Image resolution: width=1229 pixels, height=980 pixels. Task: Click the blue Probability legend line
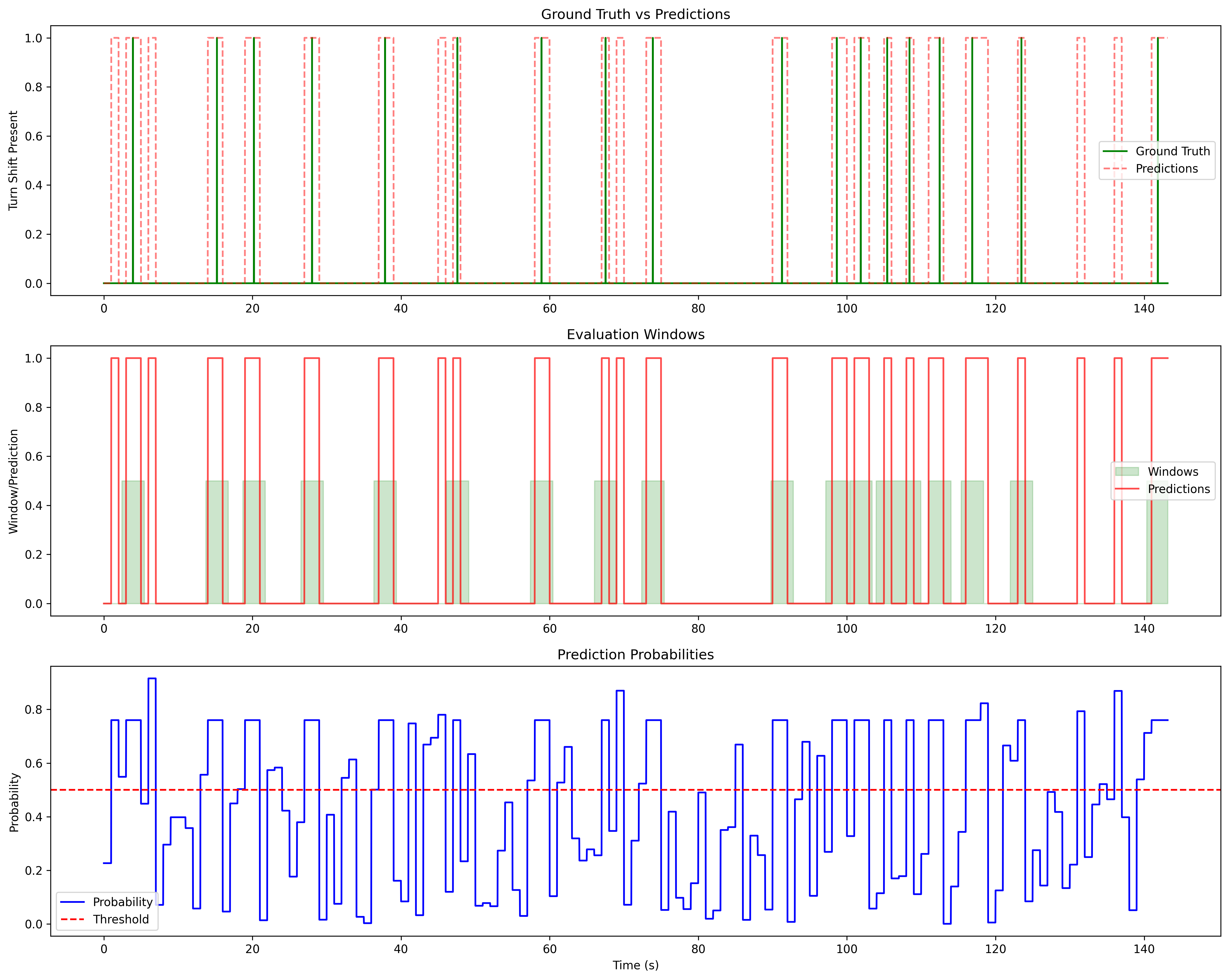click(x=72, y=902)
